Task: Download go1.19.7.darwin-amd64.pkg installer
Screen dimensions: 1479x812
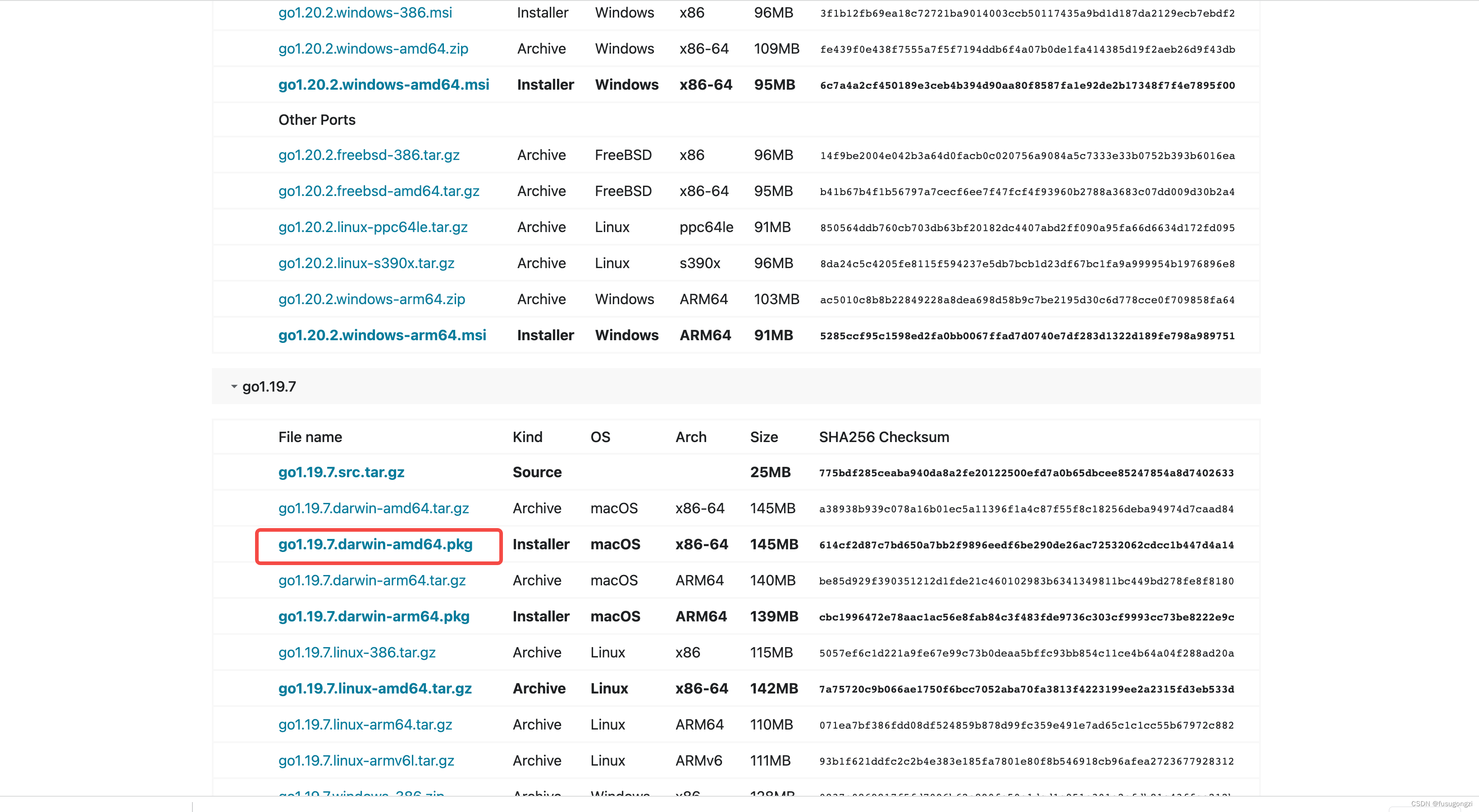Action: click(375, 544)
